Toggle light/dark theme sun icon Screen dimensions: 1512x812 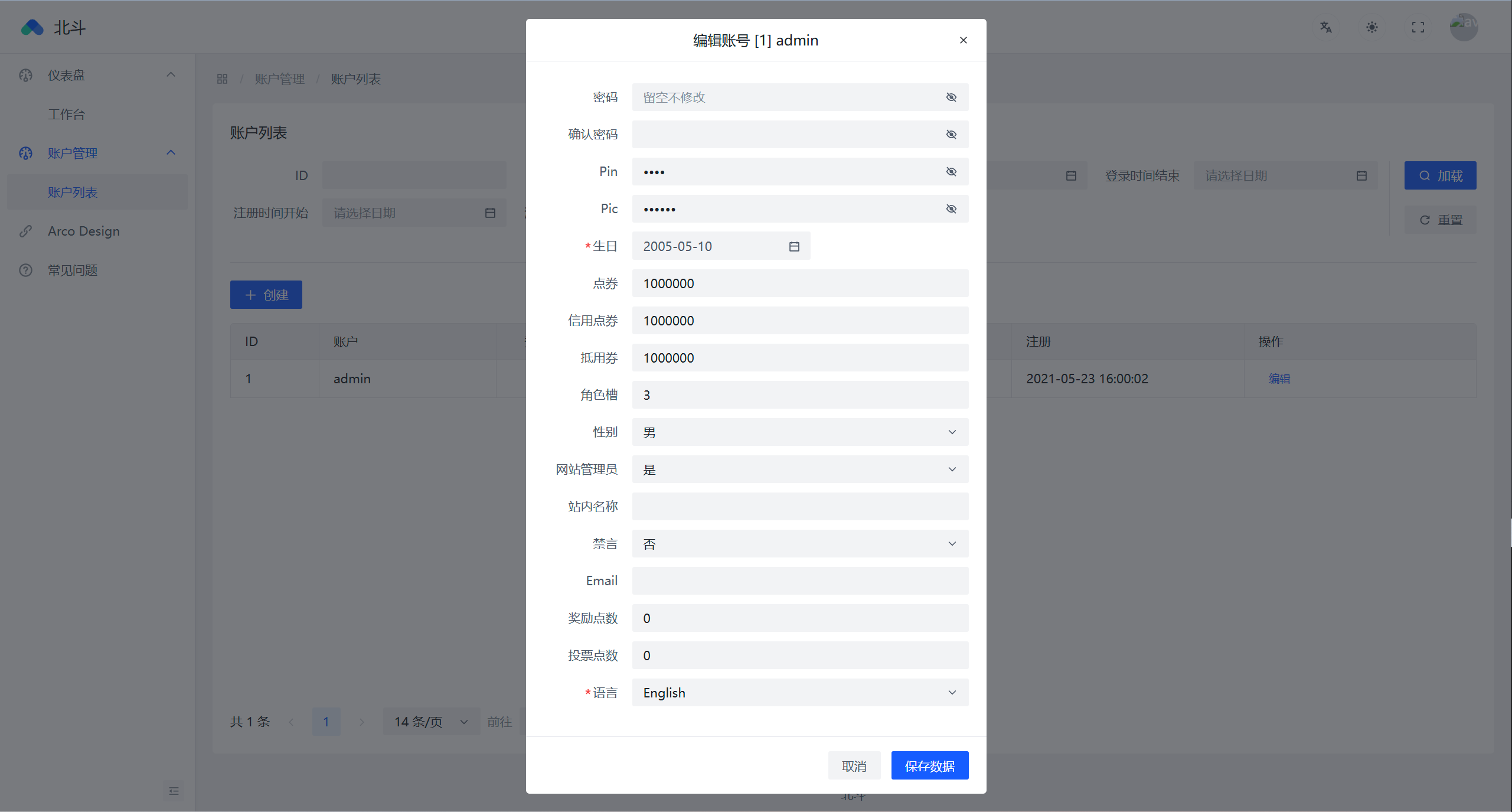tap(1371, 27)
